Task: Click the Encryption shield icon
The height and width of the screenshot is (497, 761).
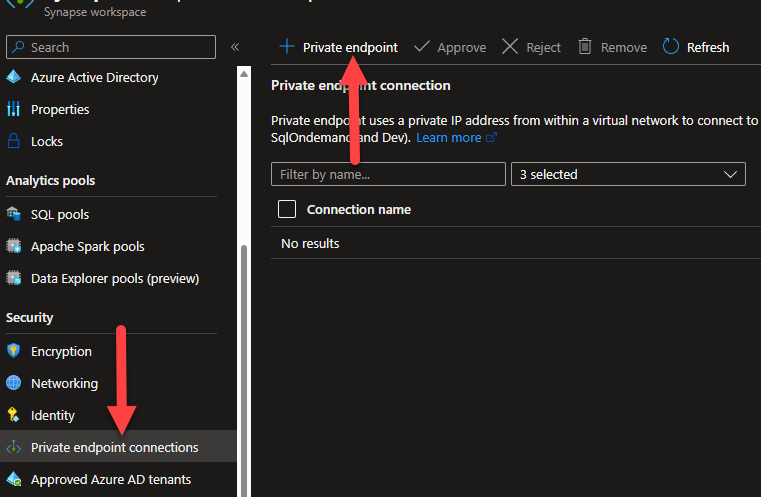Action: pos(14,351)
